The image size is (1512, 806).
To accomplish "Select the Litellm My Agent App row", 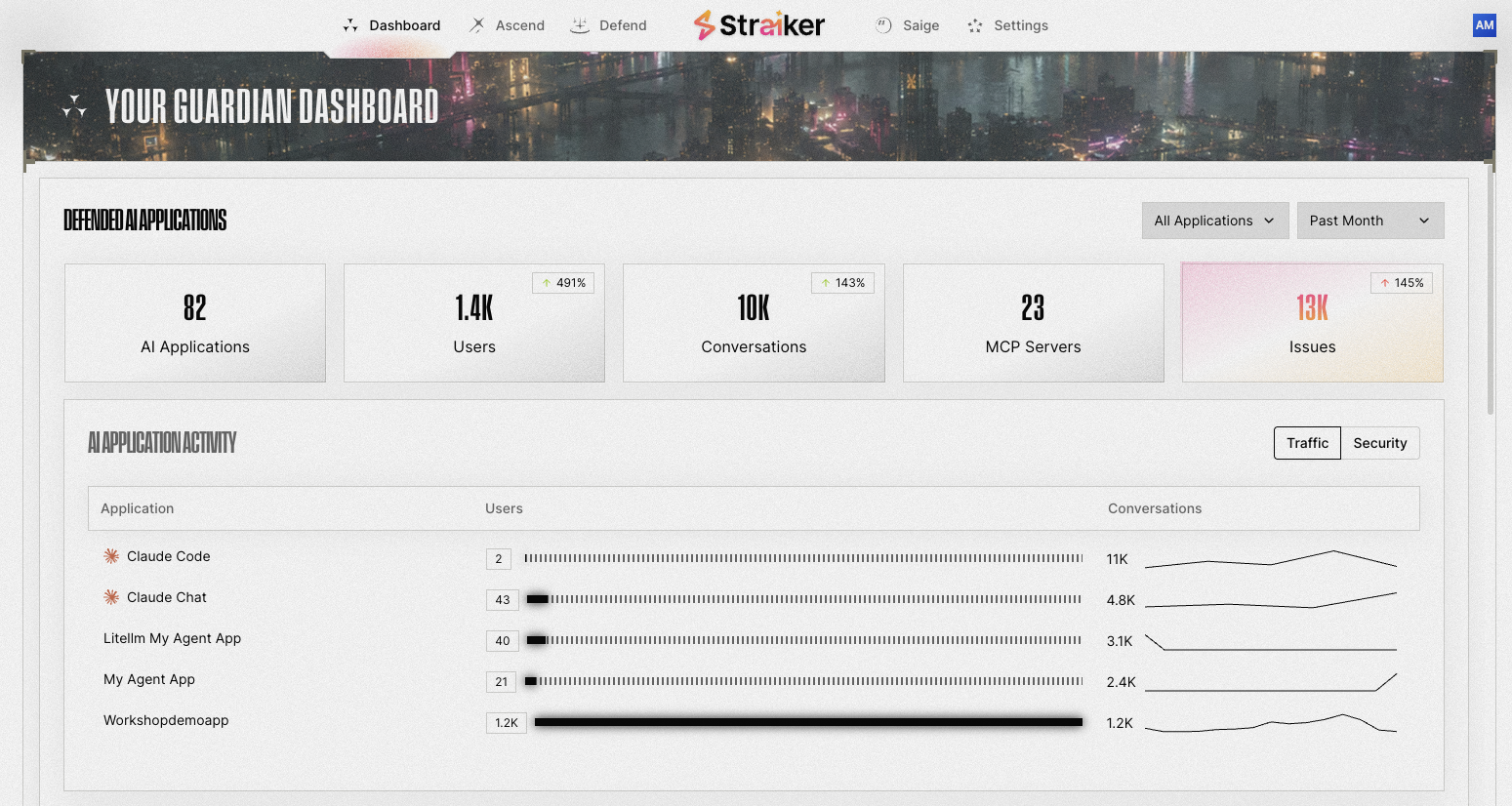I will point(754,639).
